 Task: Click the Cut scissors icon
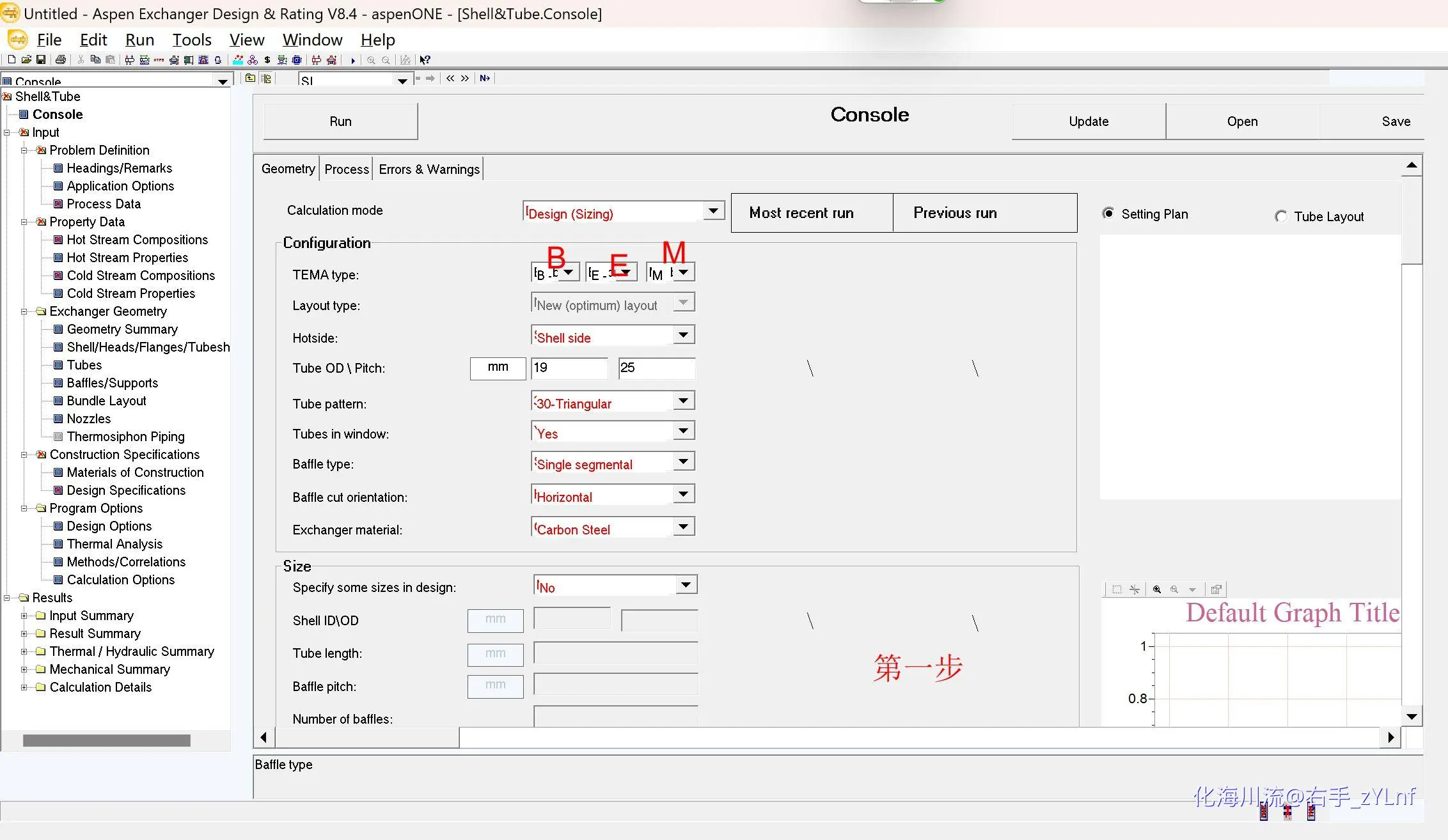click(81, 60)
